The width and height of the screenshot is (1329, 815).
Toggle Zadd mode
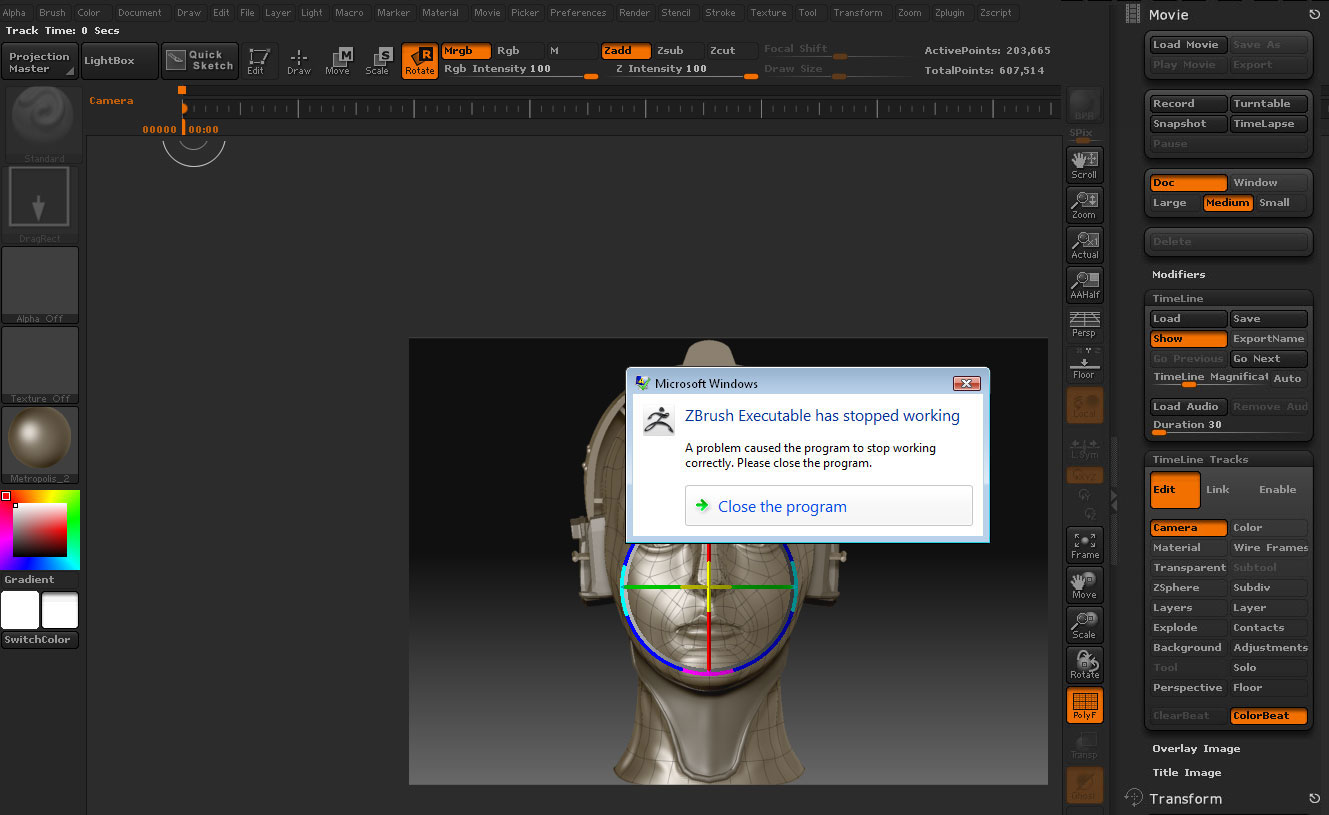pyautogui.click(x=625, y=51)
